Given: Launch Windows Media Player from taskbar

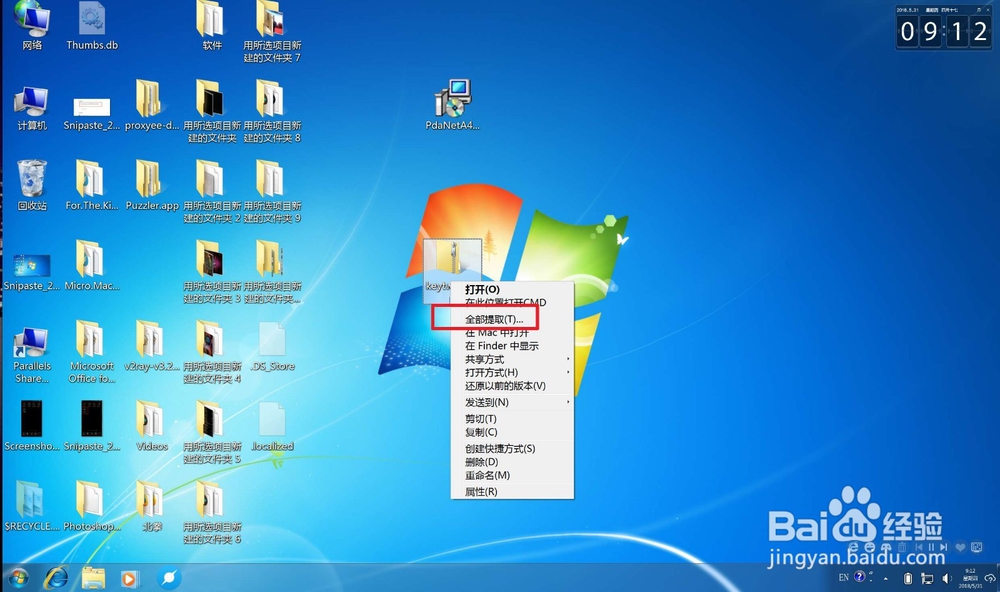Looking at the screenshot, I should 129,578.
